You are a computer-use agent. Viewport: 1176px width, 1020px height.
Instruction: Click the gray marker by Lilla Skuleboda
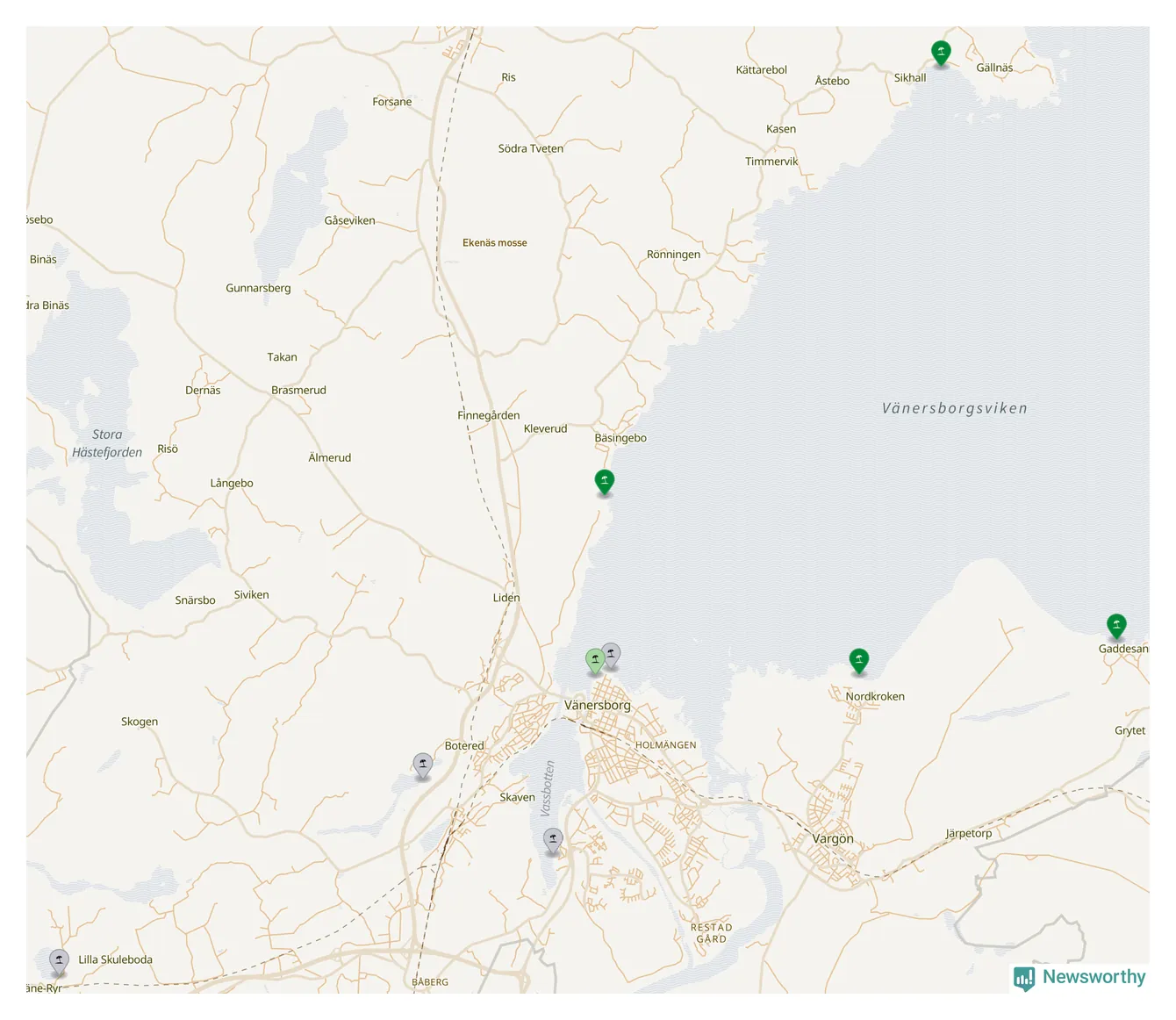[x=59, y=962]
